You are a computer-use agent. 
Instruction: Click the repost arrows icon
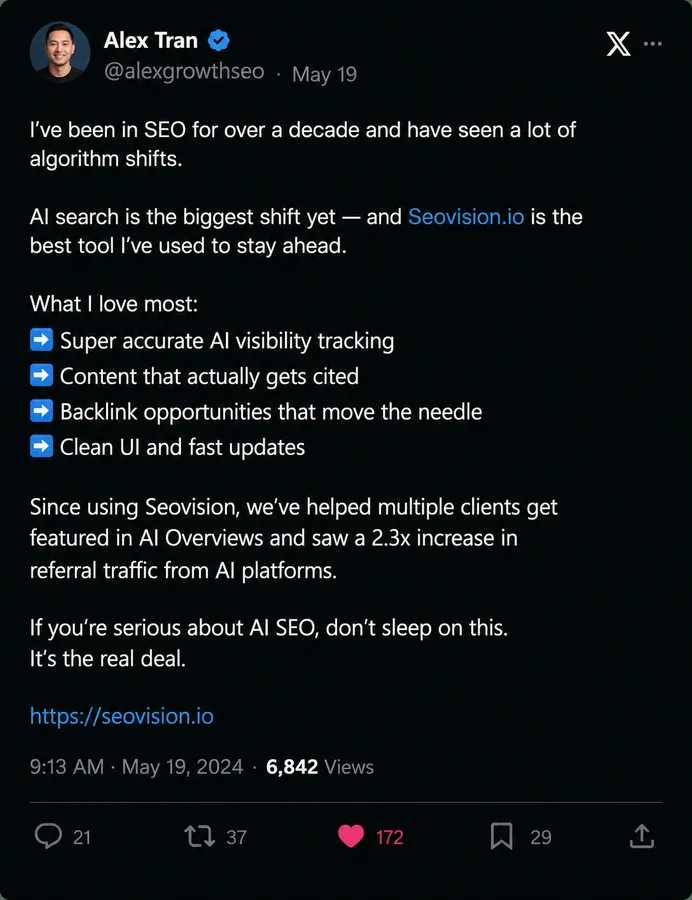pyautogui.click(x=200, y=836)
